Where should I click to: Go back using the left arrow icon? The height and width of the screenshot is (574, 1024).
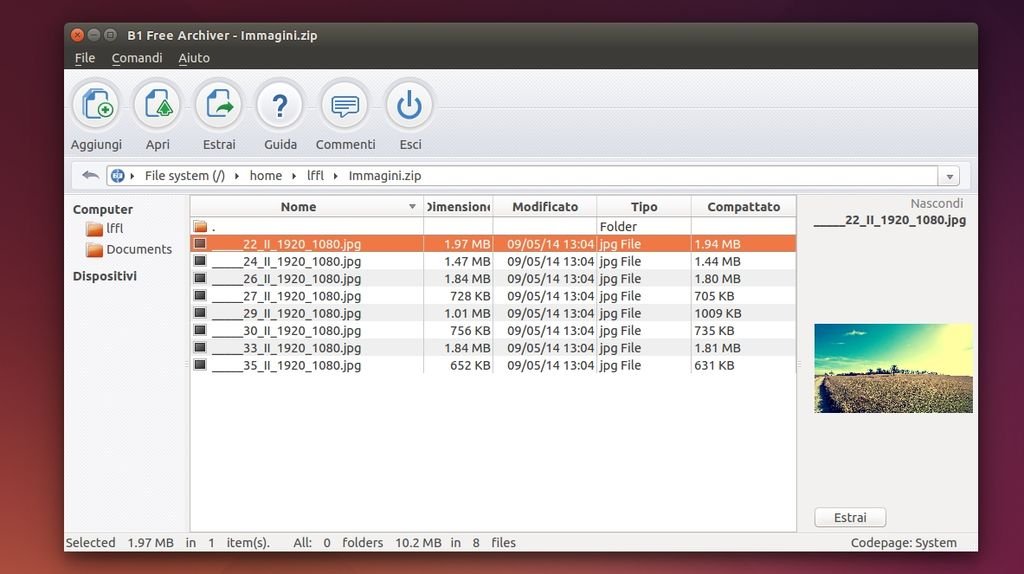click(x=90, y=175)
